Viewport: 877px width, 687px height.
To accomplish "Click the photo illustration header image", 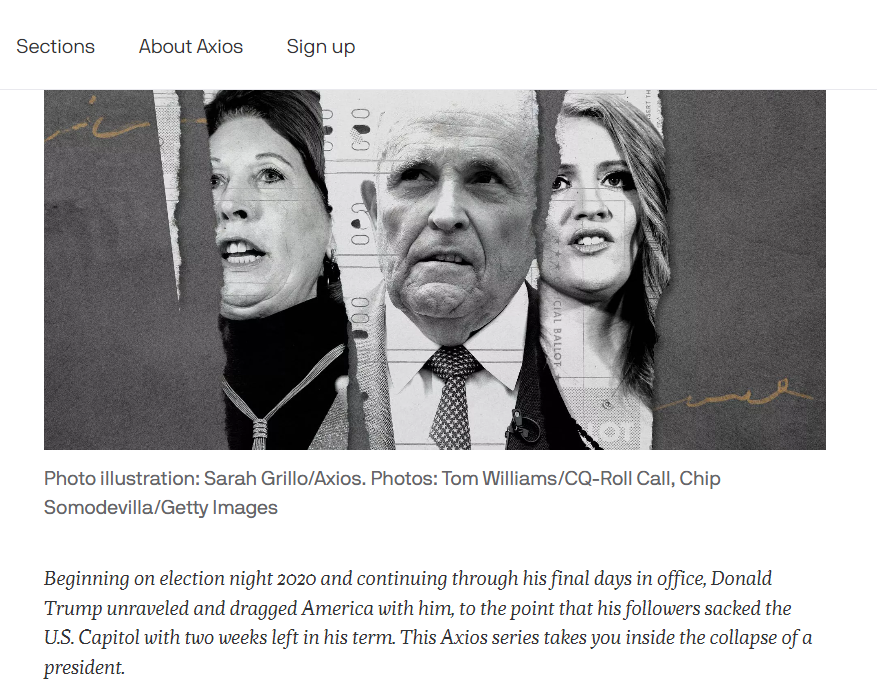I will (x=435, y=270).
